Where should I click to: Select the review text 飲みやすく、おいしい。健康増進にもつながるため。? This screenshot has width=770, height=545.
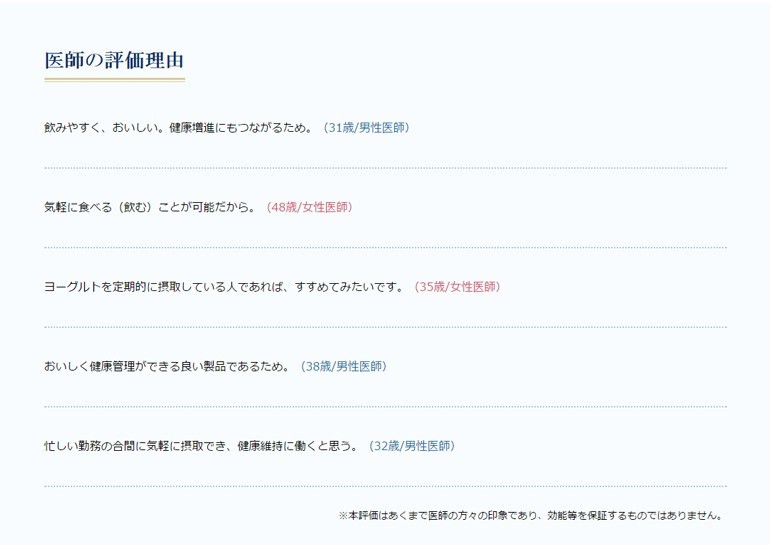point(178,128)
